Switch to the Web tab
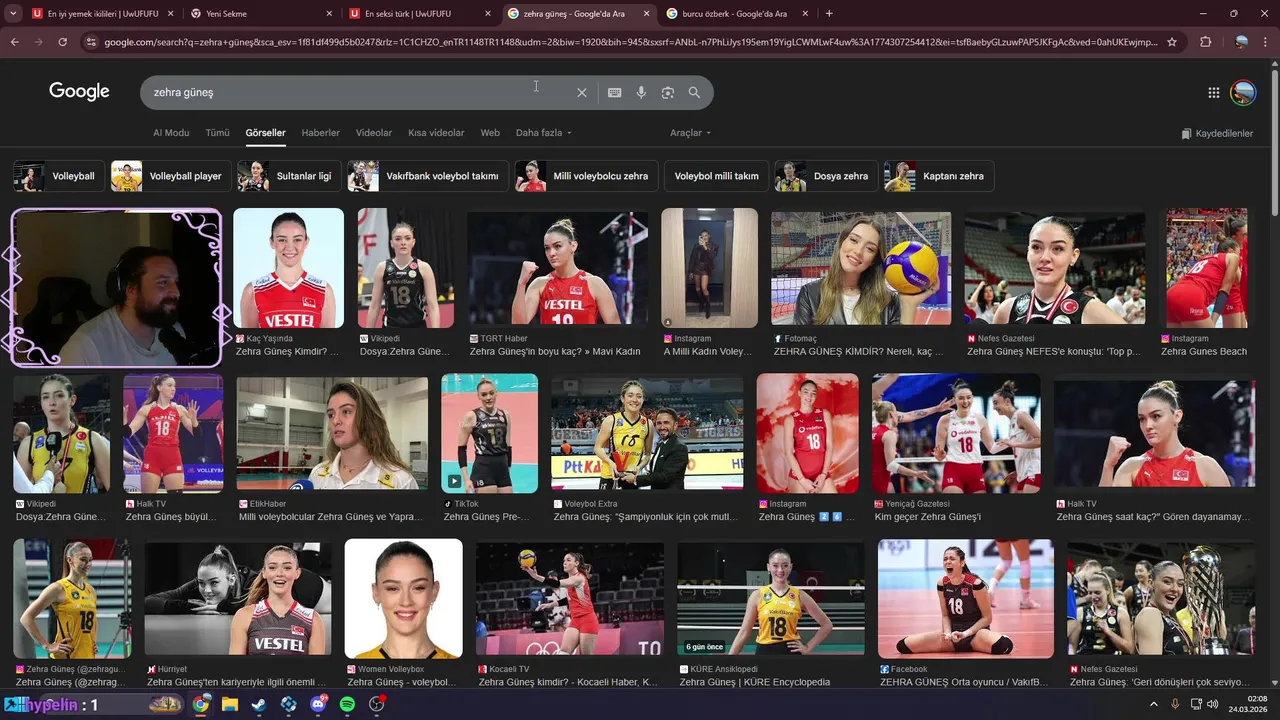 tap(490, 133)
